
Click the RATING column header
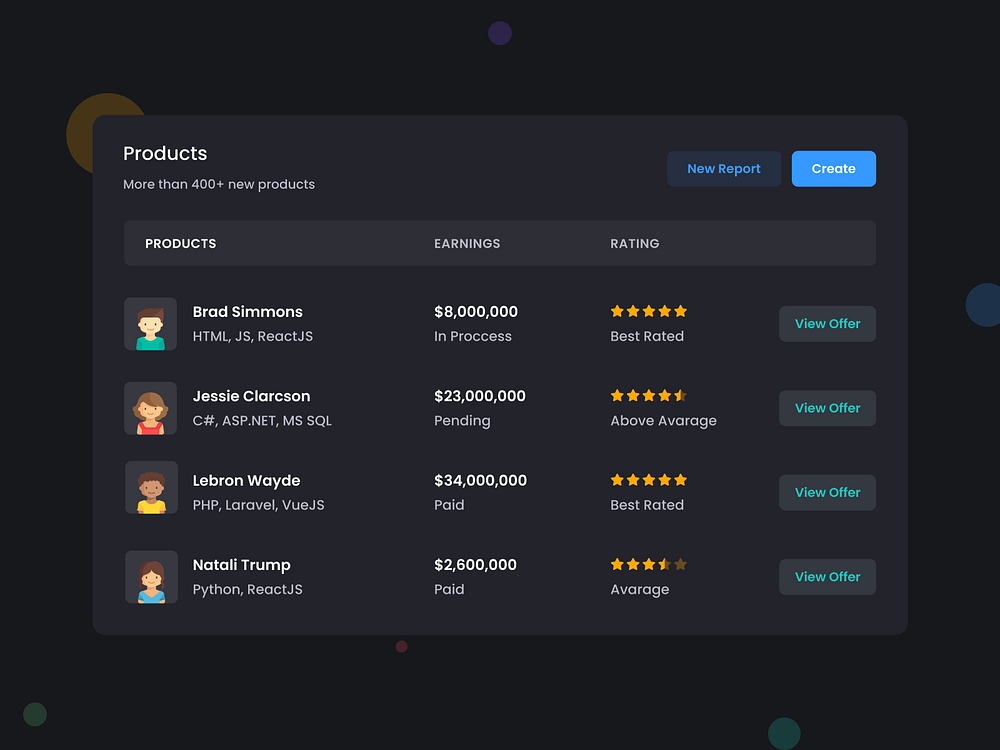(635, 243)
